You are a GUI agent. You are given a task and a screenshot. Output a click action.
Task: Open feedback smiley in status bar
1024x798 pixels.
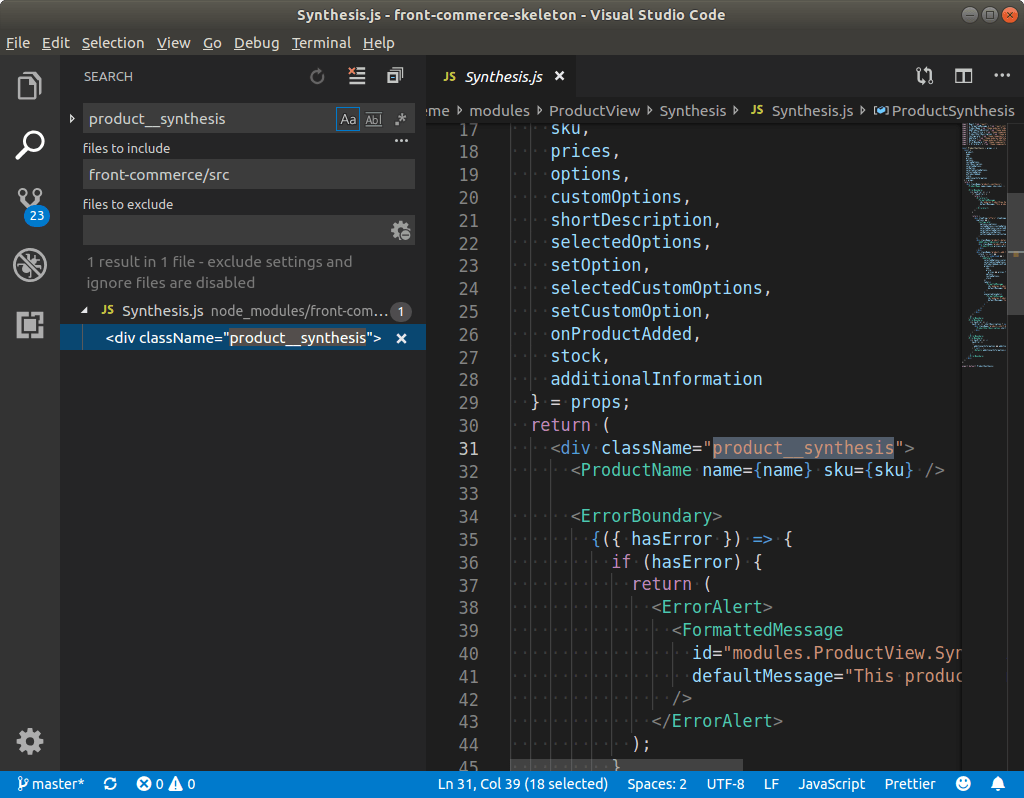(x=963, y=784)
